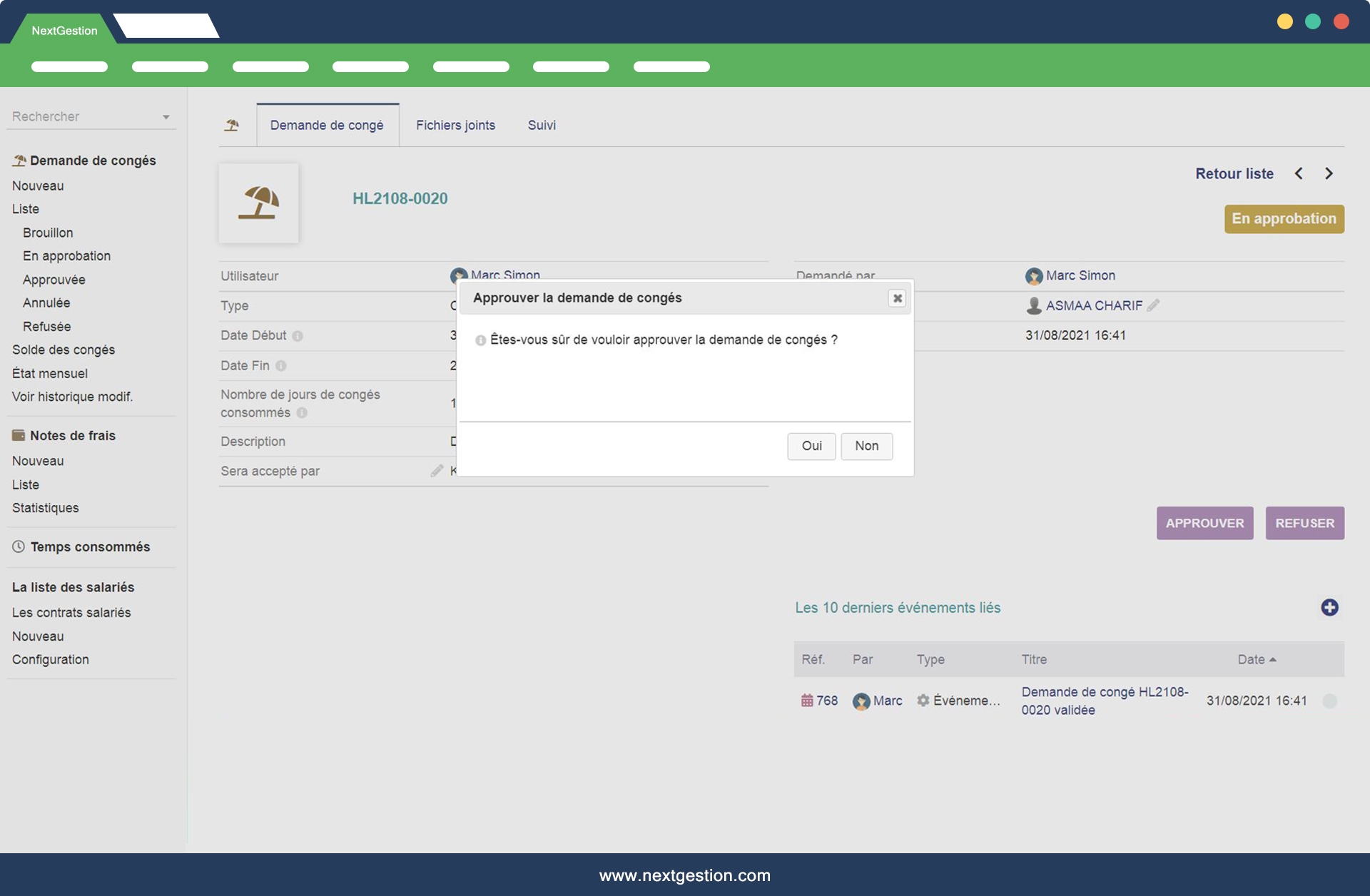
Task: Click the pencil icon next to ASMAA CHARIF
Action: [x=1153, y=305]
